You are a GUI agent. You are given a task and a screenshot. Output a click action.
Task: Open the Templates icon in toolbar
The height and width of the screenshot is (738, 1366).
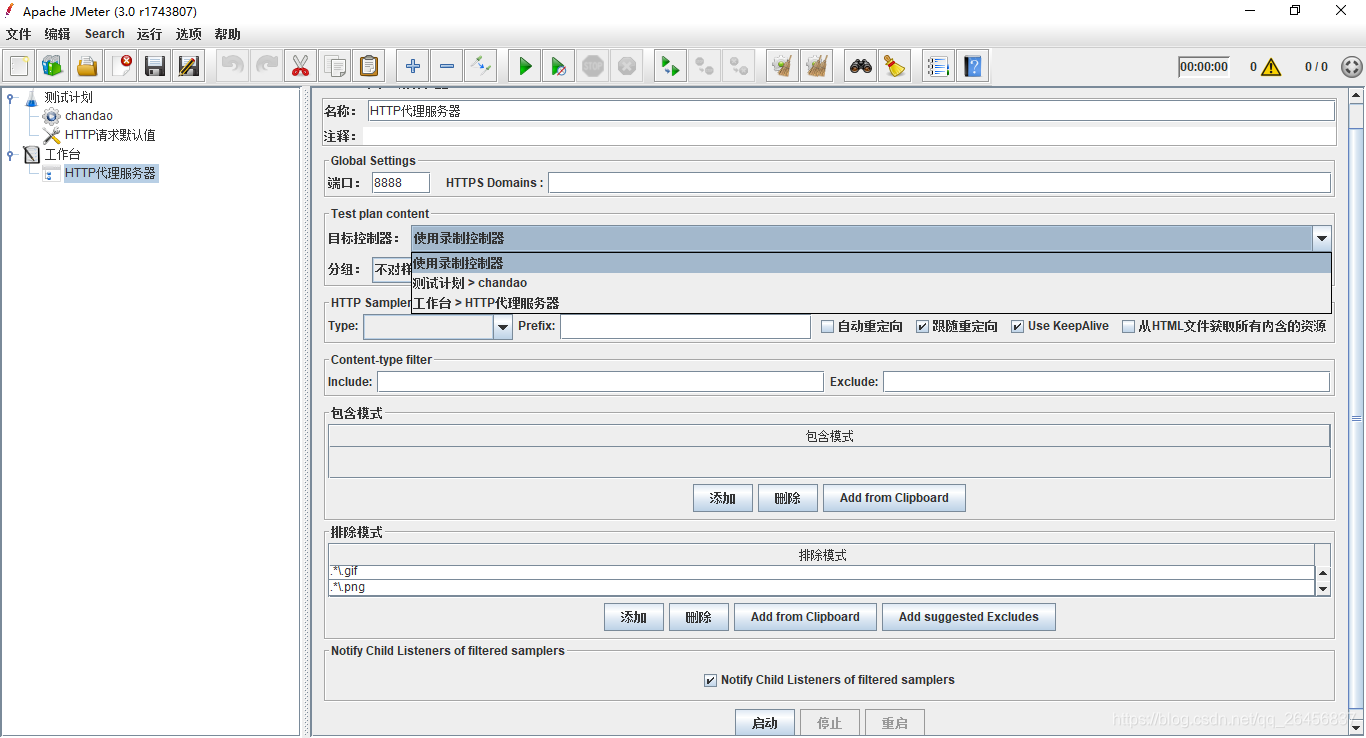[x=53, y=67]
